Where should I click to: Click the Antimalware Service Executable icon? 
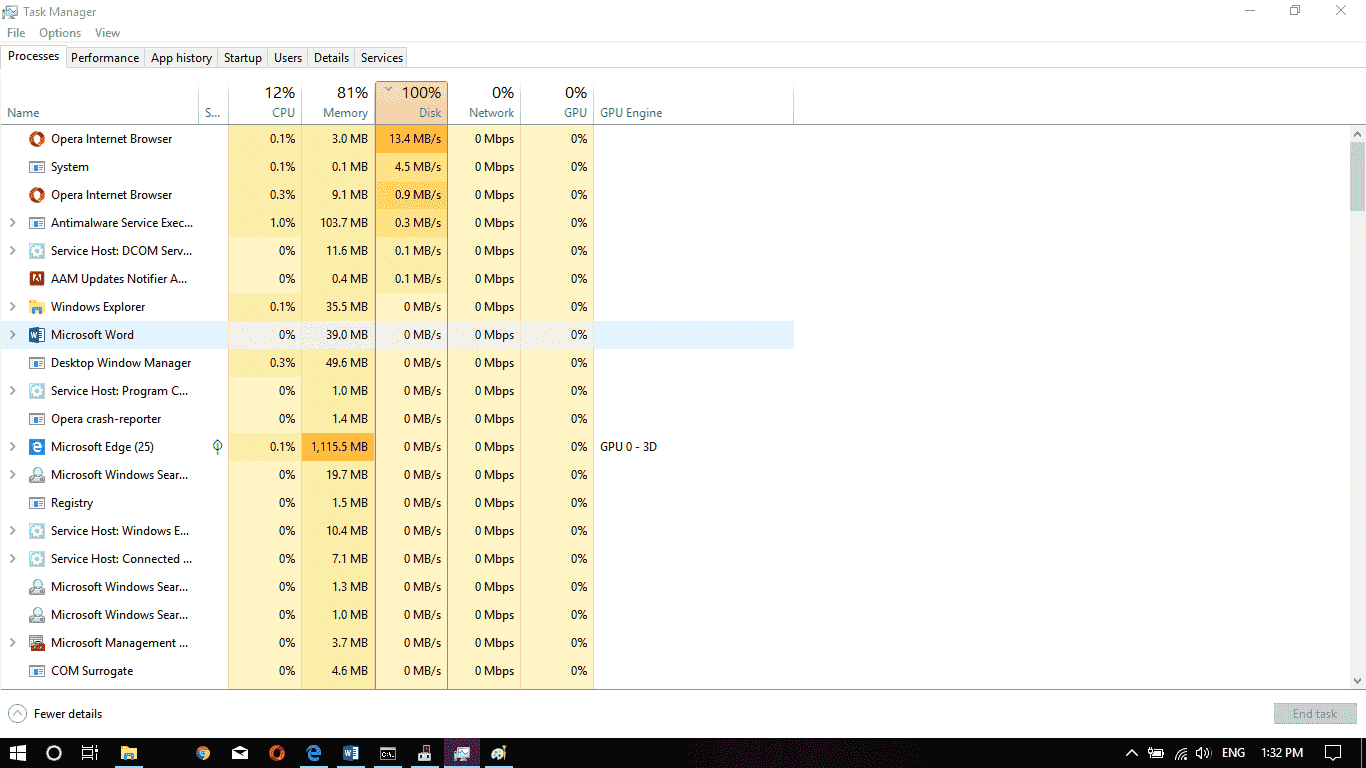coord(37,223)
